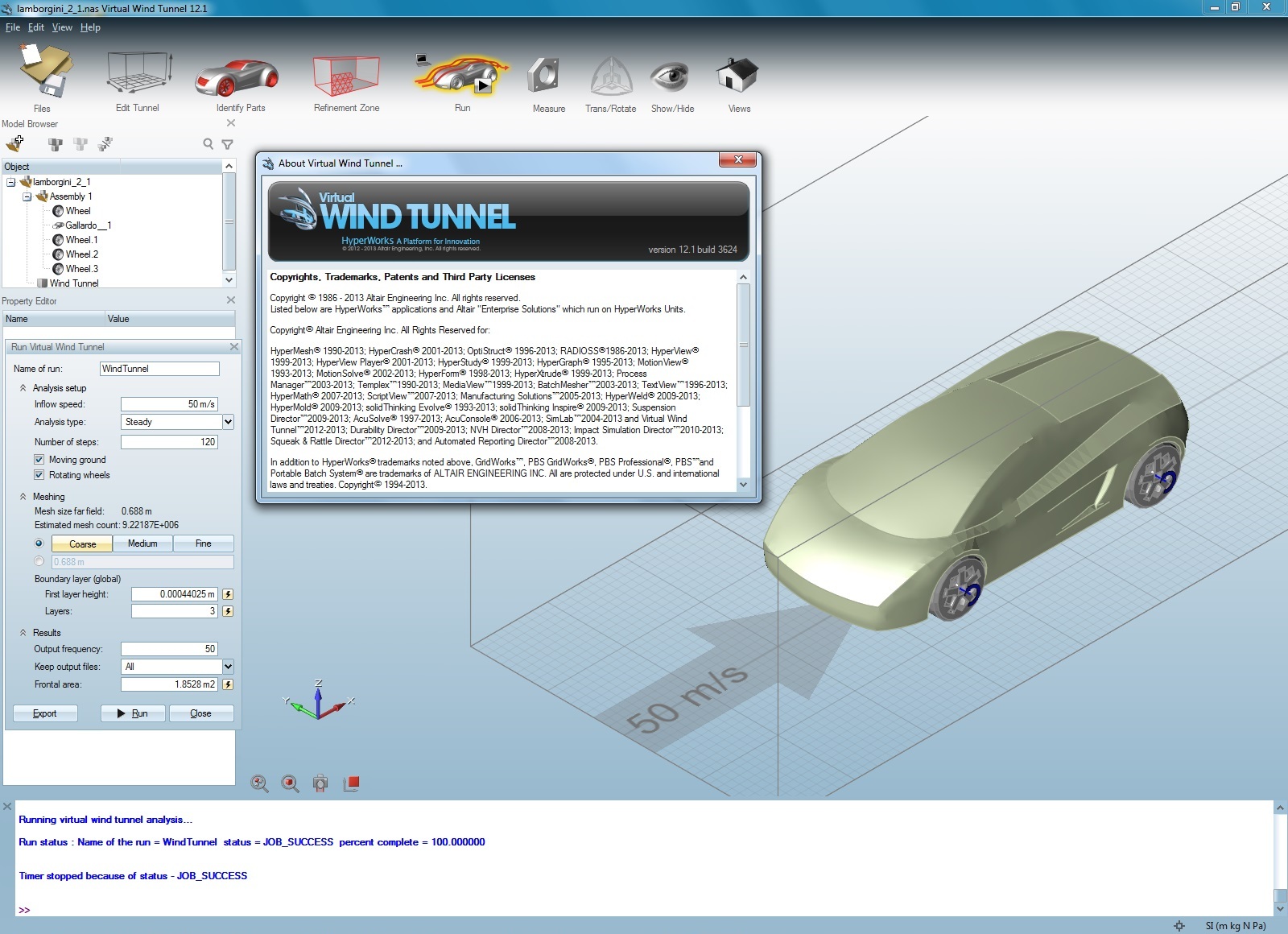Click the first parts blocks icon in Model Browser
This screenshot has width=1288, height=934.
coord(55,144)
